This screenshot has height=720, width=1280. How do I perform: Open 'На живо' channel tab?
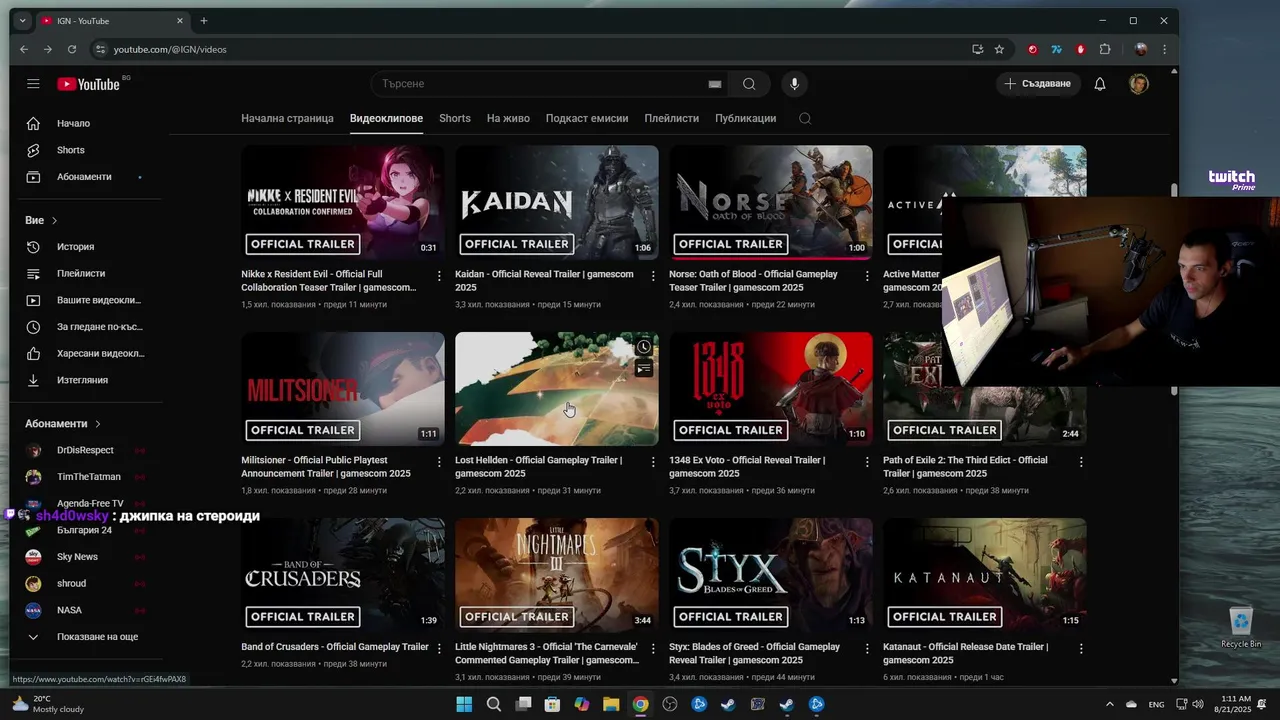[508, 118]
